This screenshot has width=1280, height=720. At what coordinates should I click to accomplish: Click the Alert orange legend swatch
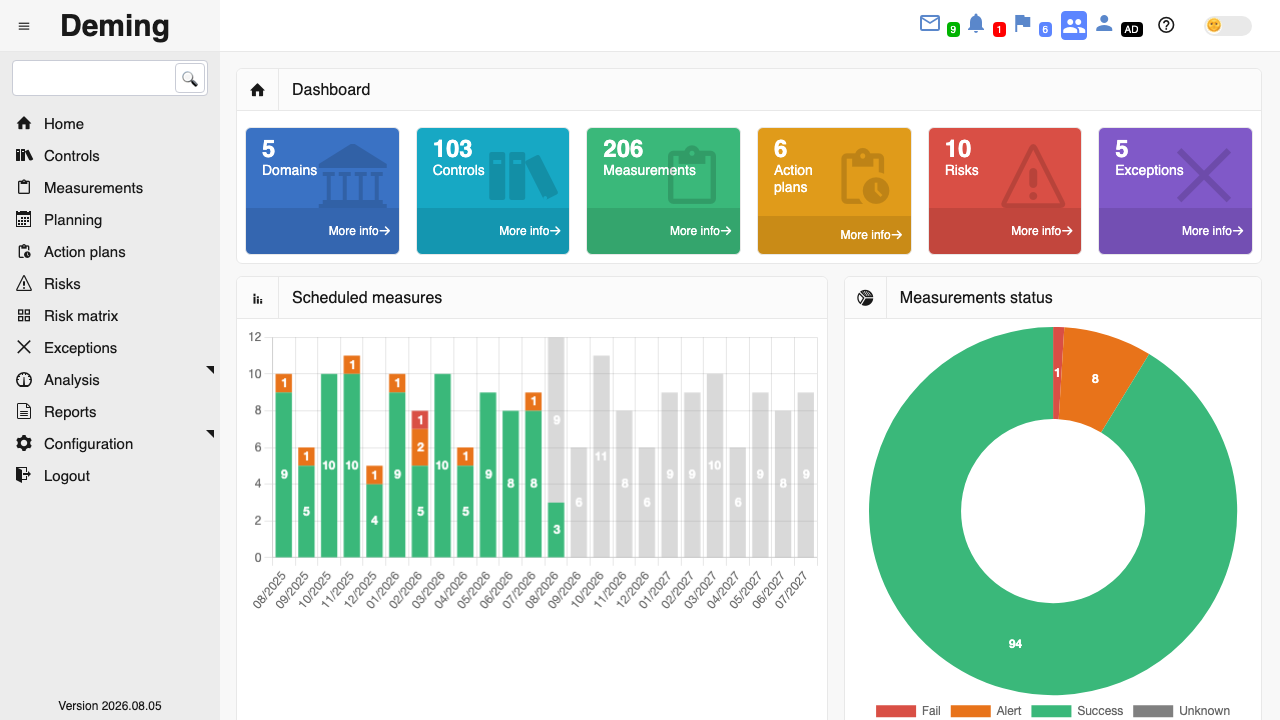(x=970, y=711)
